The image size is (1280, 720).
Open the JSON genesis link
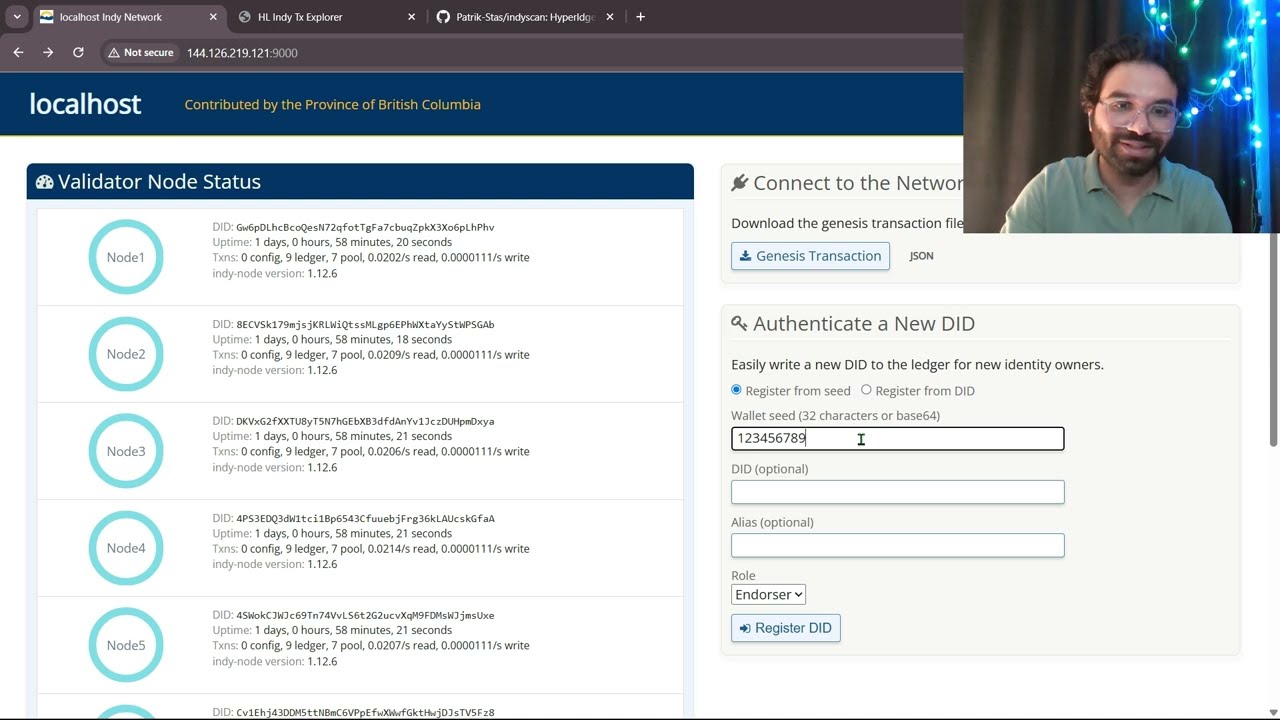pyautogui.click(x=921, y=256)
